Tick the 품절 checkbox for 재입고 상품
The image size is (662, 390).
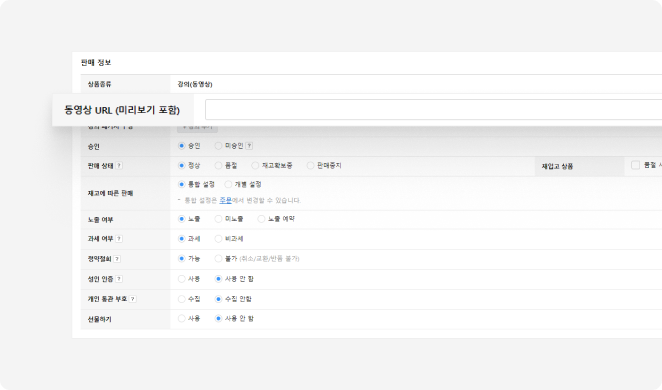click(635, 165)
